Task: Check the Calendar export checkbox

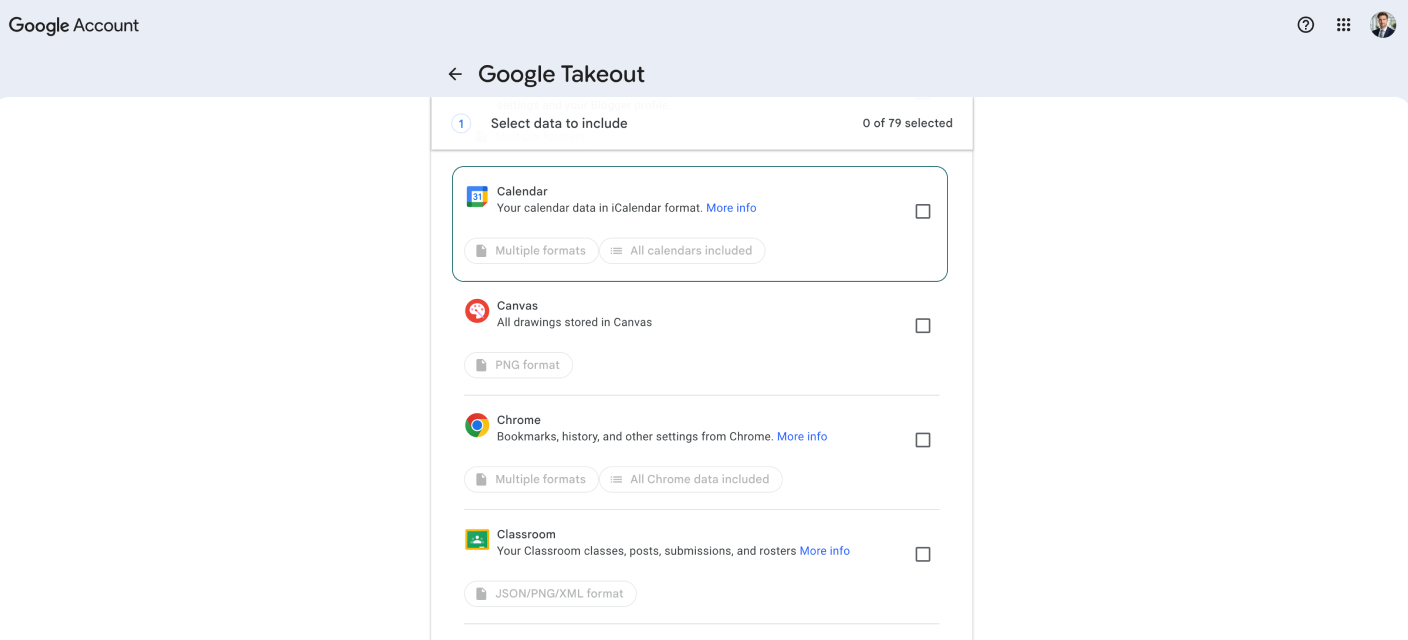Action: click(923, 212)
